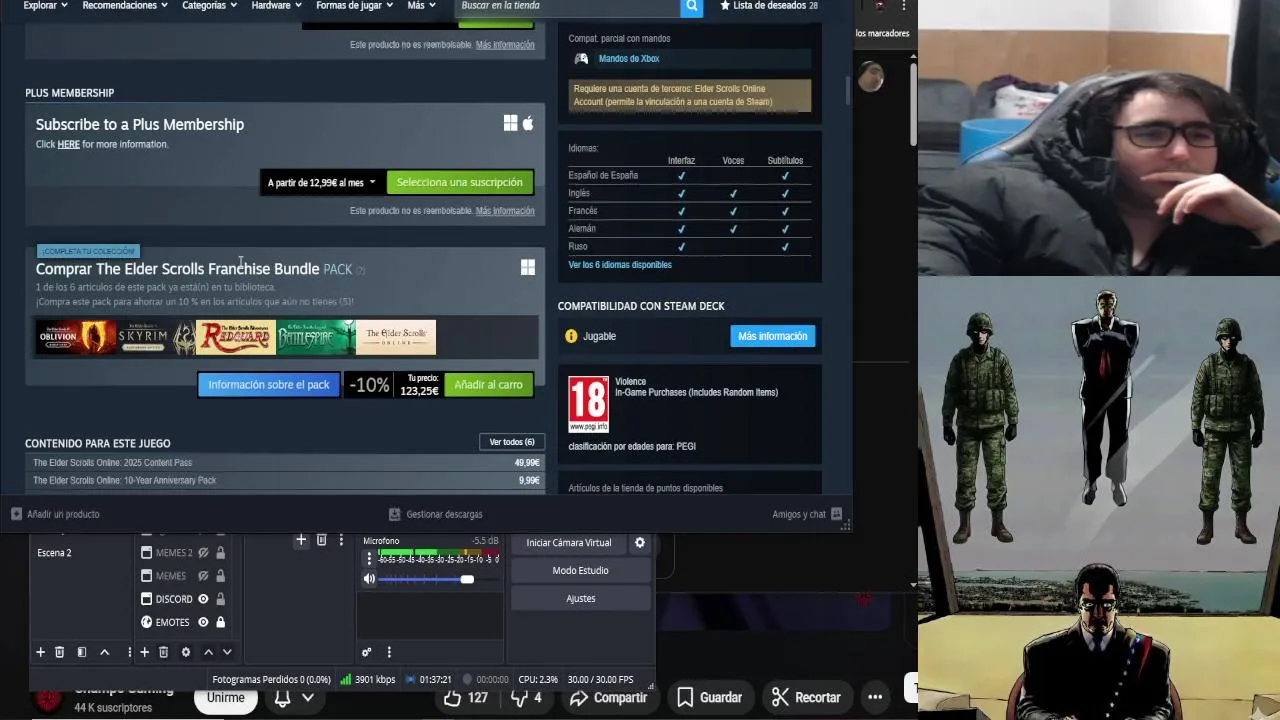Toggle visibility of MEMES source
Screen dimensions: 1280x720
(x=203, y=576)
